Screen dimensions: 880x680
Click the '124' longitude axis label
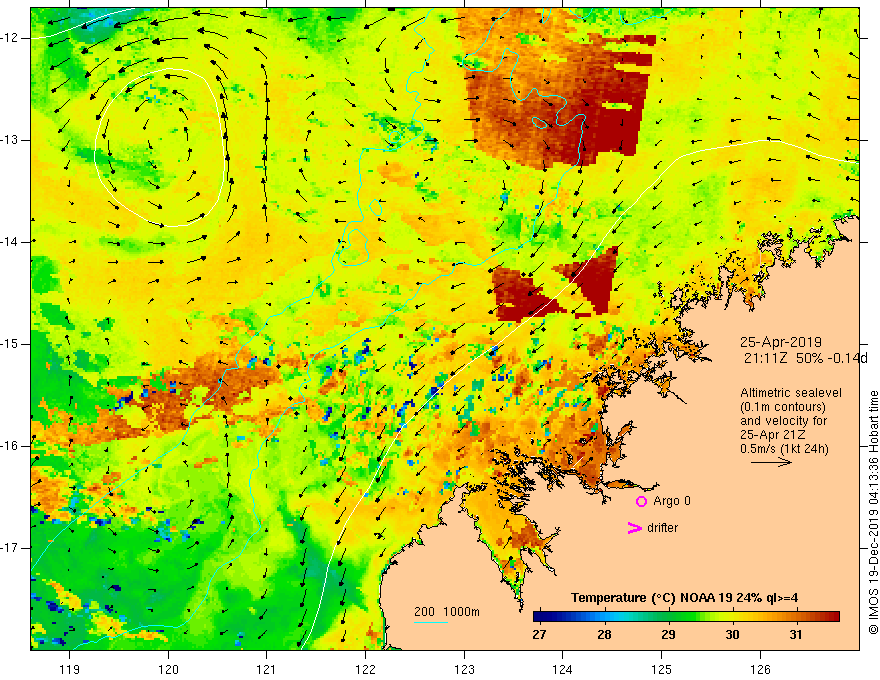[563, 669]
